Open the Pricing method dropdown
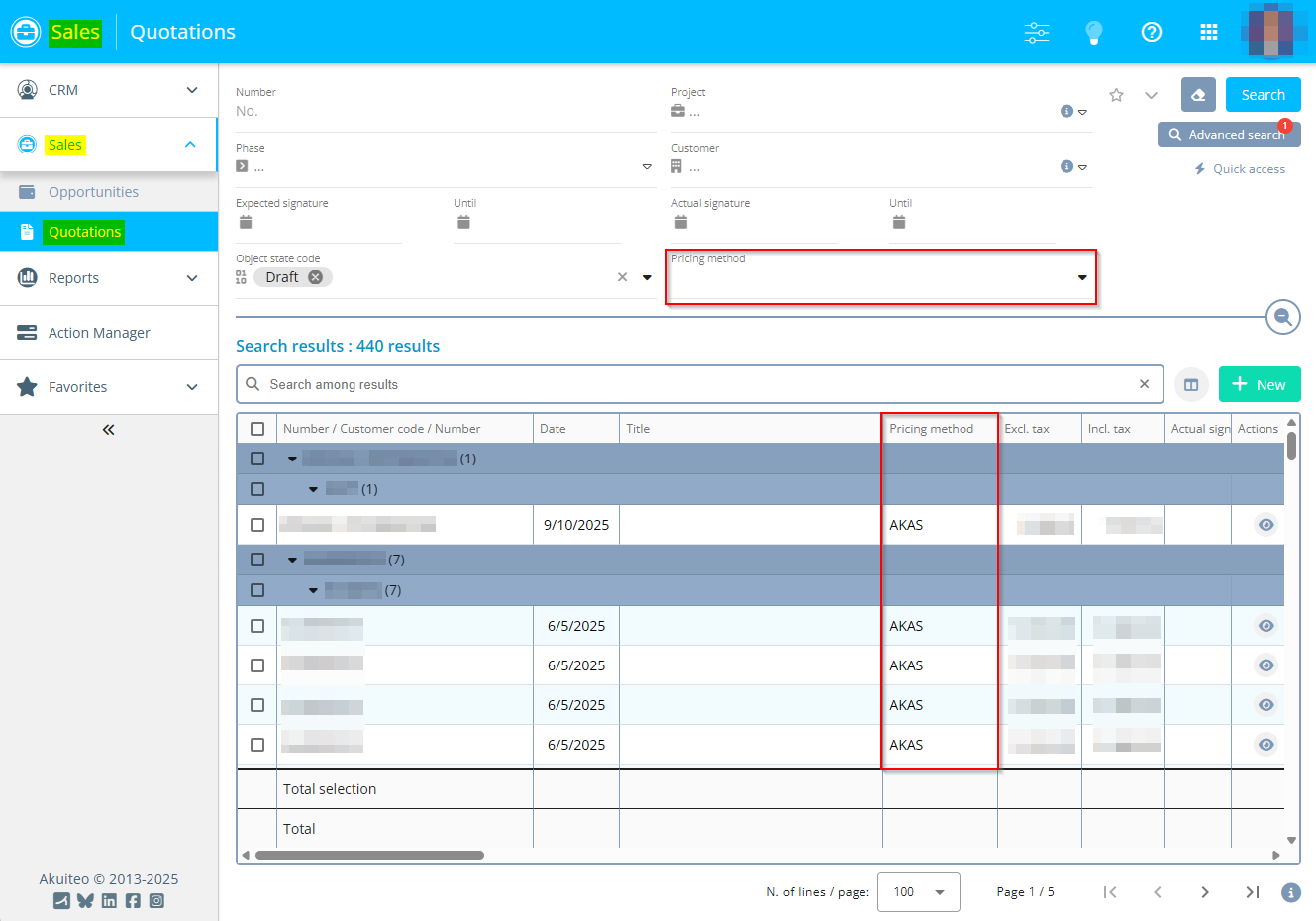Screen dimensions: 1316x921 click(1081, 278)
